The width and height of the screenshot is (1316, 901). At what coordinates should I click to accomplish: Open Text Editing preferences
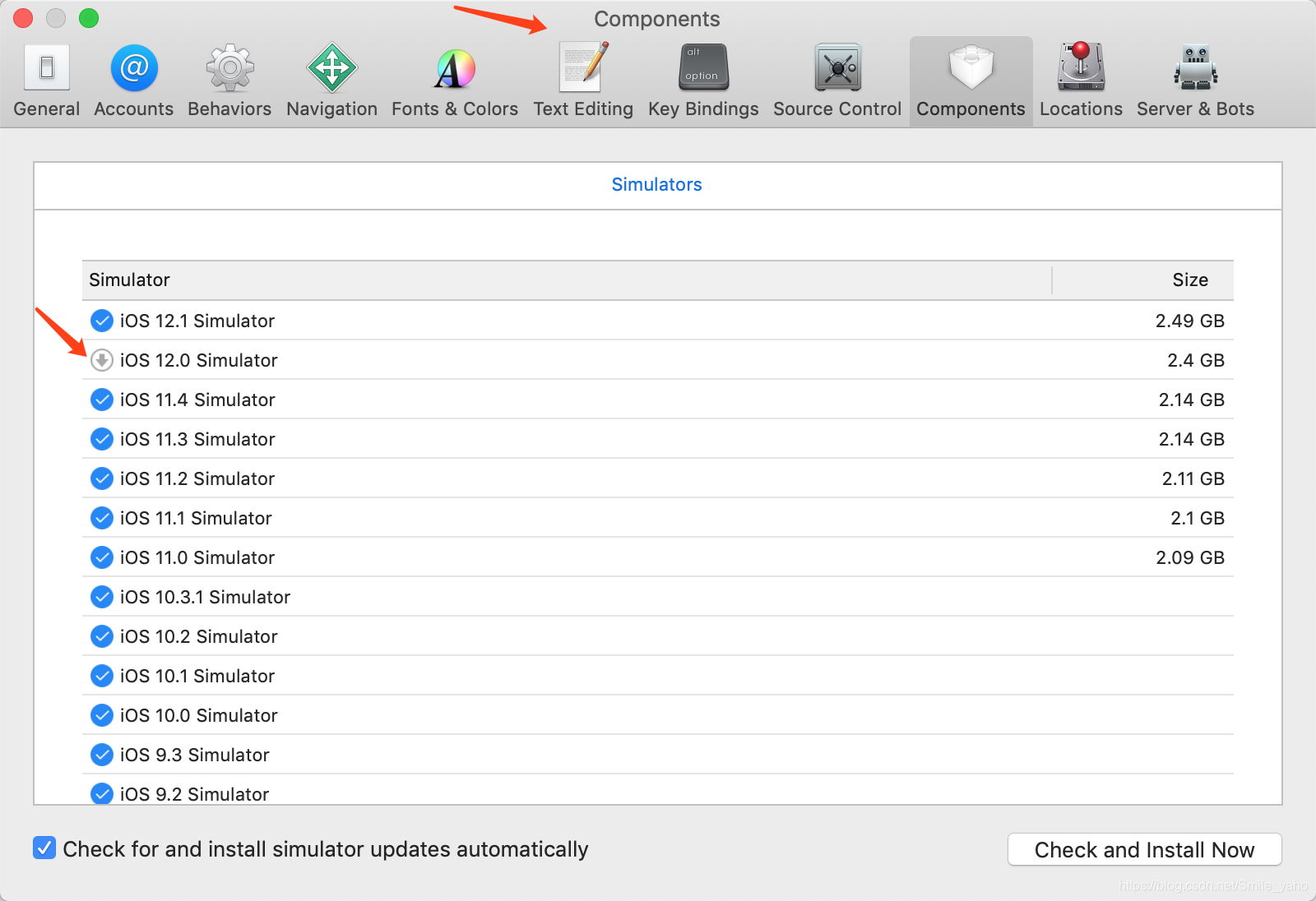(583, 81)
